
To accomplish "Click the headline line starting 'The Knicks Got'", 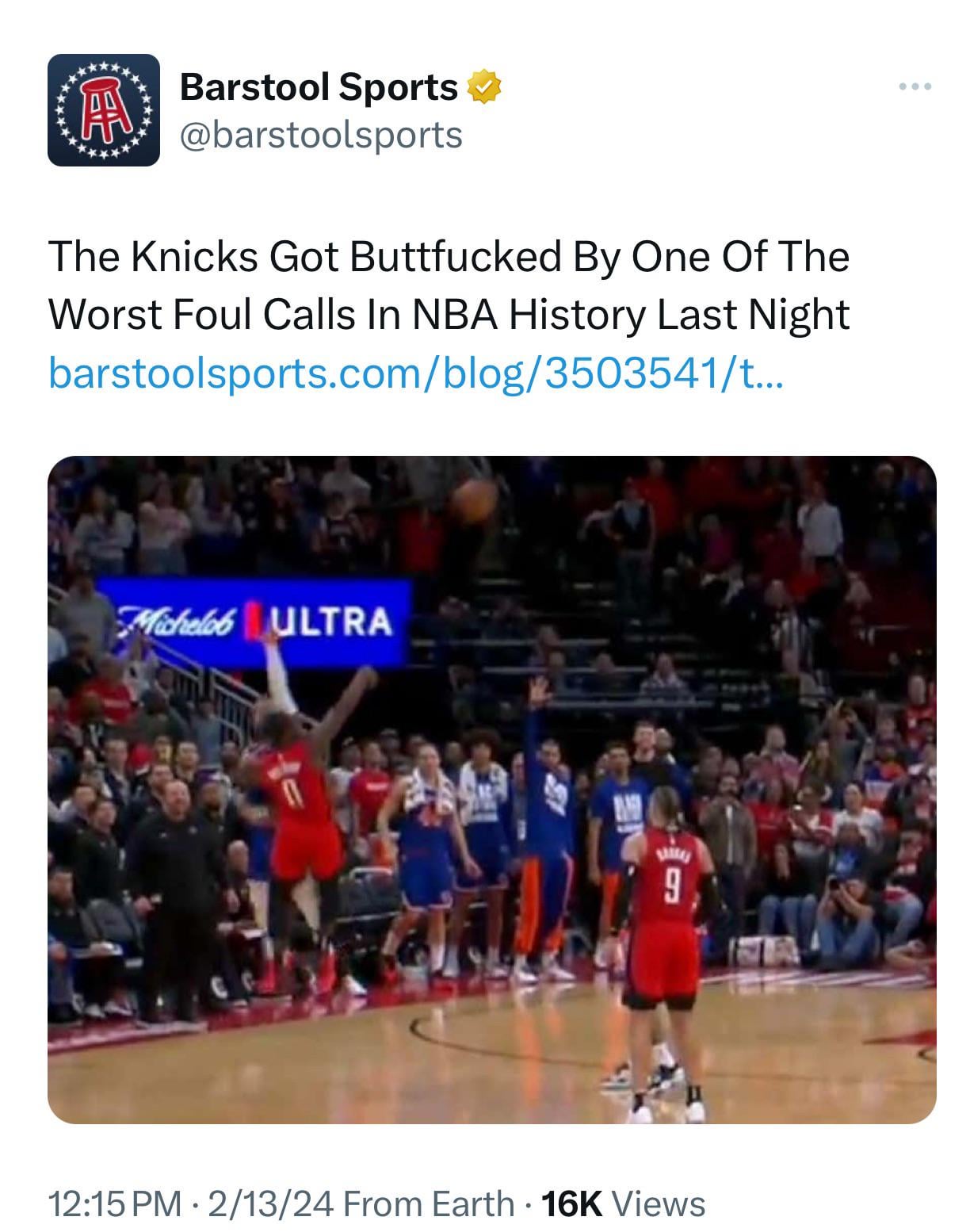I will (449, 256).
